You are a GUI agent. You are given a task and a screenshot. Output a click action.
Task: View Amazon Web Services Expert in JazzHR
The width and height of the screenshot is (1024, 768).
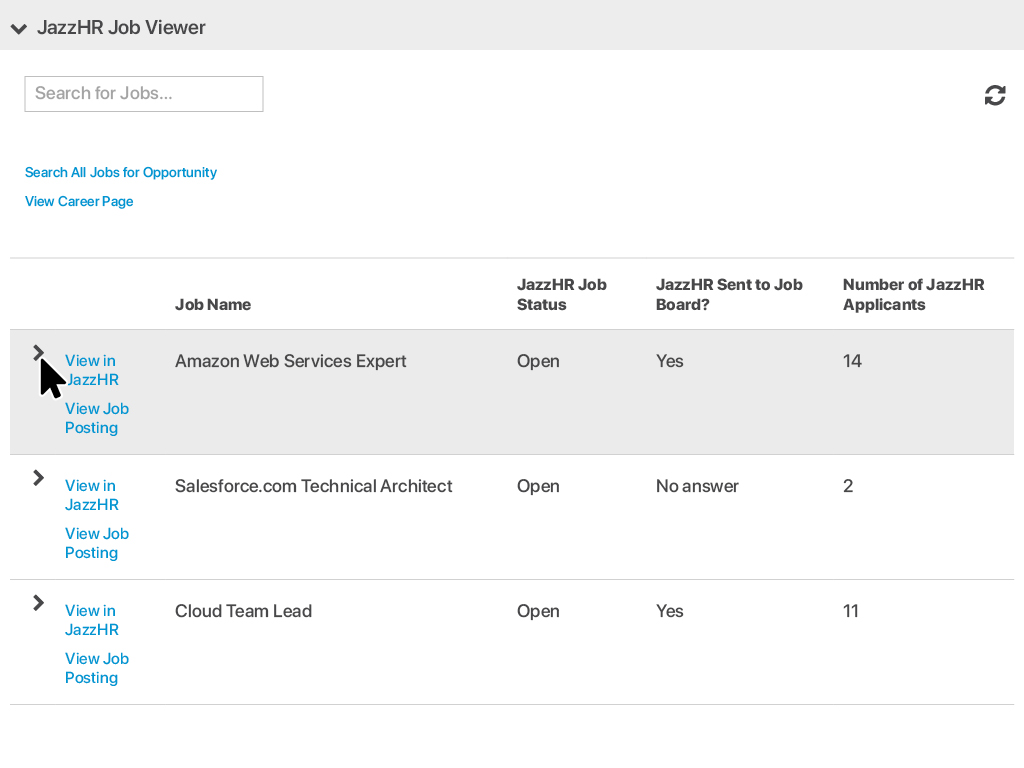click(x=91, y=370)
